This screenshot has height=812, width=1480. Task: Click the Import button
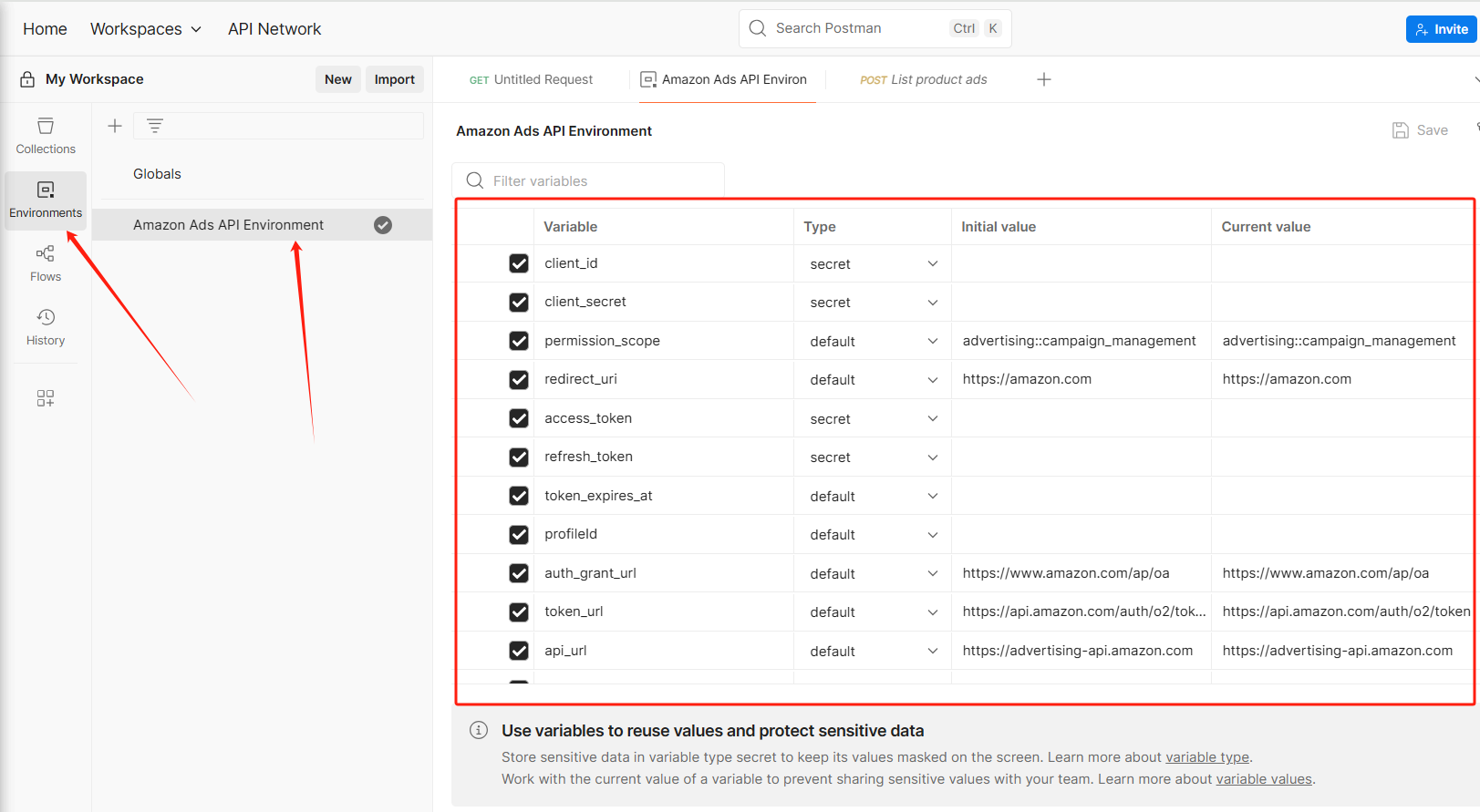pyautogui.click(x=395, y=79)
